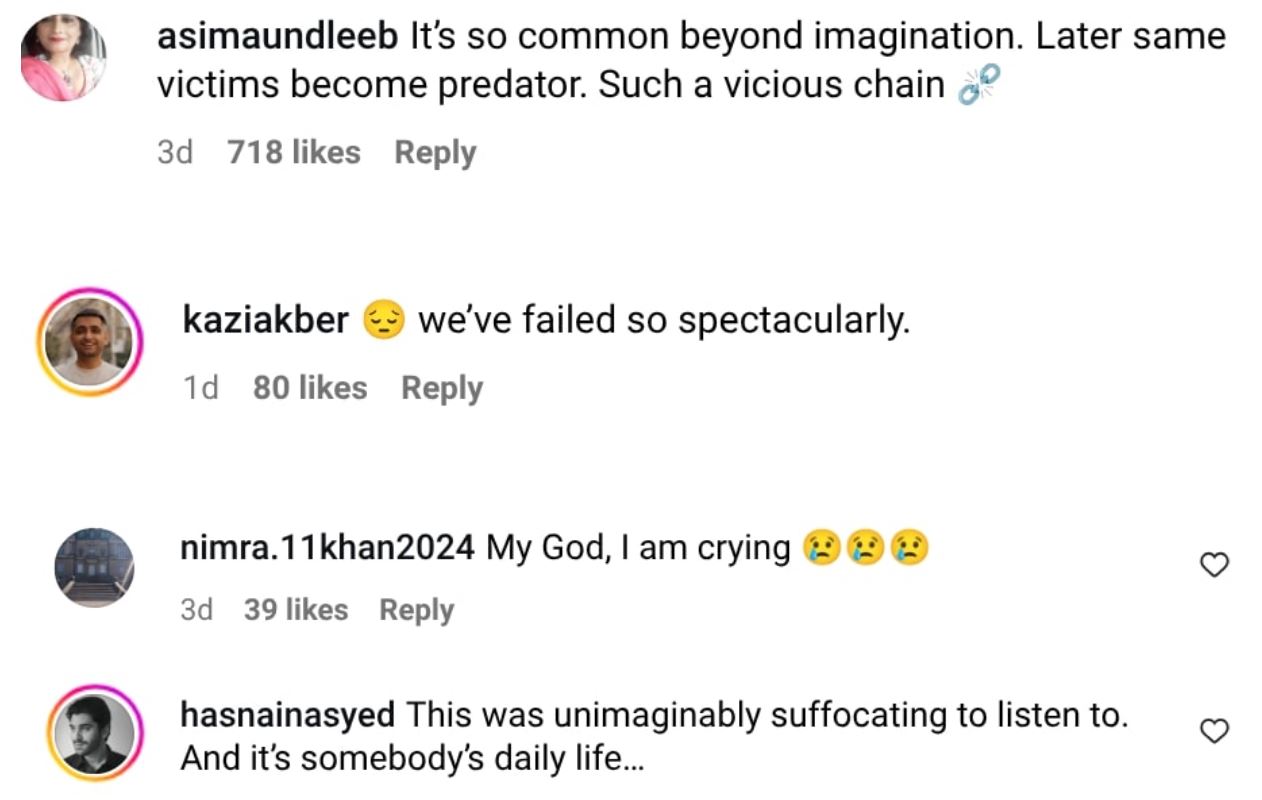This screenshot has width=1262, height=800.
Task: View the 80 likes list
Action: click(310, 388)
